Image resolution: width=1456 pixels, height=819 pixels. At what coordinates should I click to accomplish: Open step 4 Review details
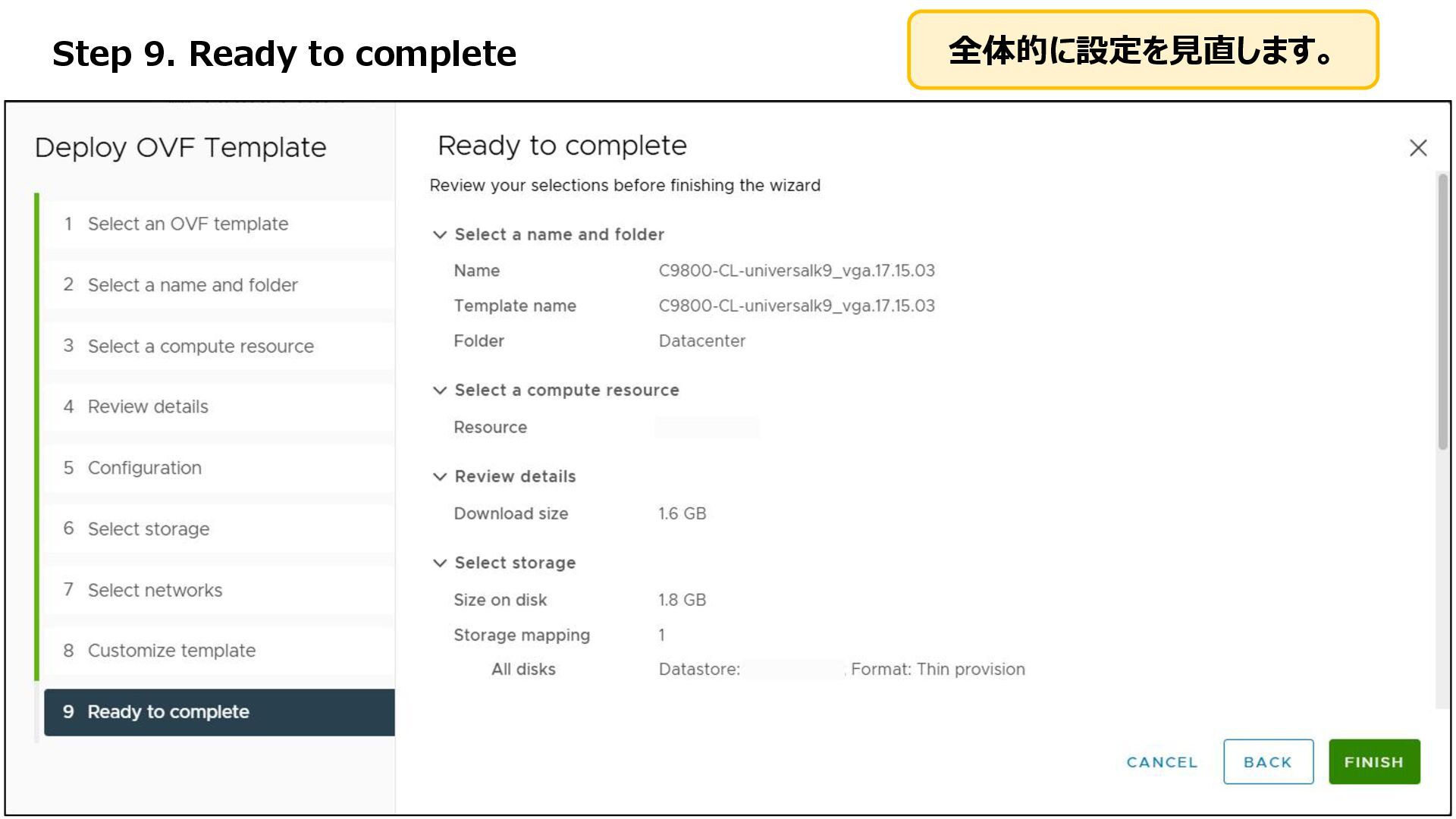[x=148, y=407]
